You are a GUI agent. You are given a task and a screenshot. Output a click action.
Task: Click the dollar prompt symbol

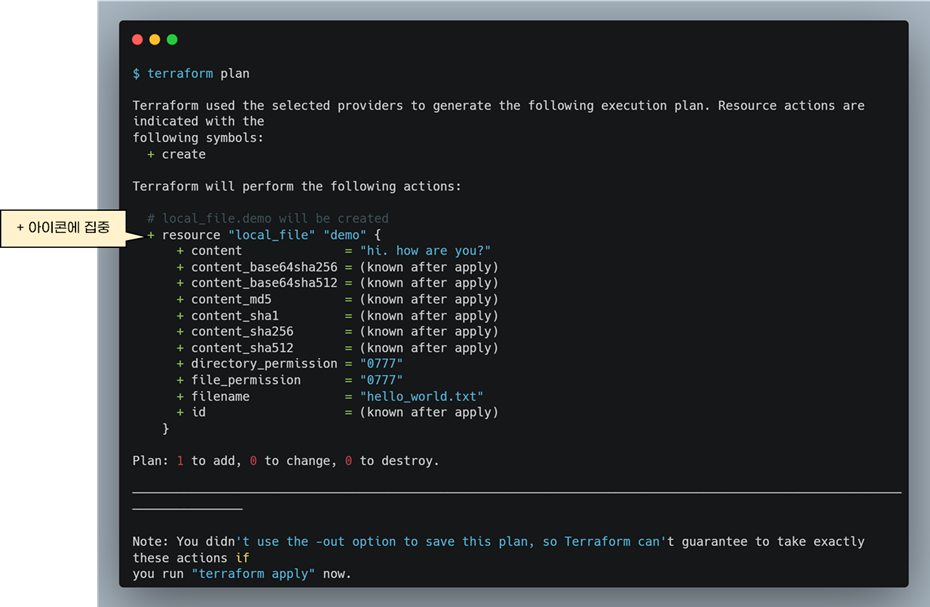point(136,74)
